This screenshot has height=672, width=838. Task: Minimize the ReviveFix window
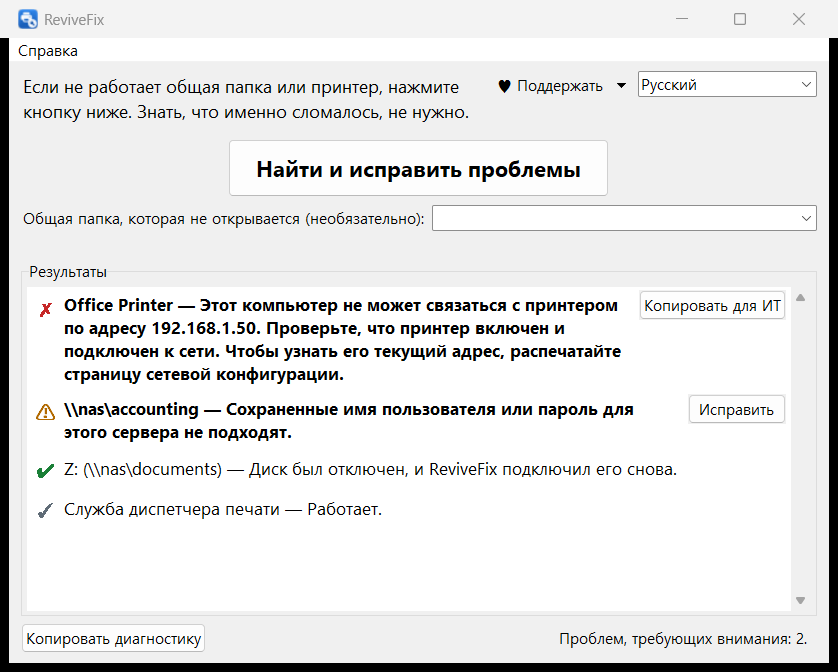(x=682, y=19)
